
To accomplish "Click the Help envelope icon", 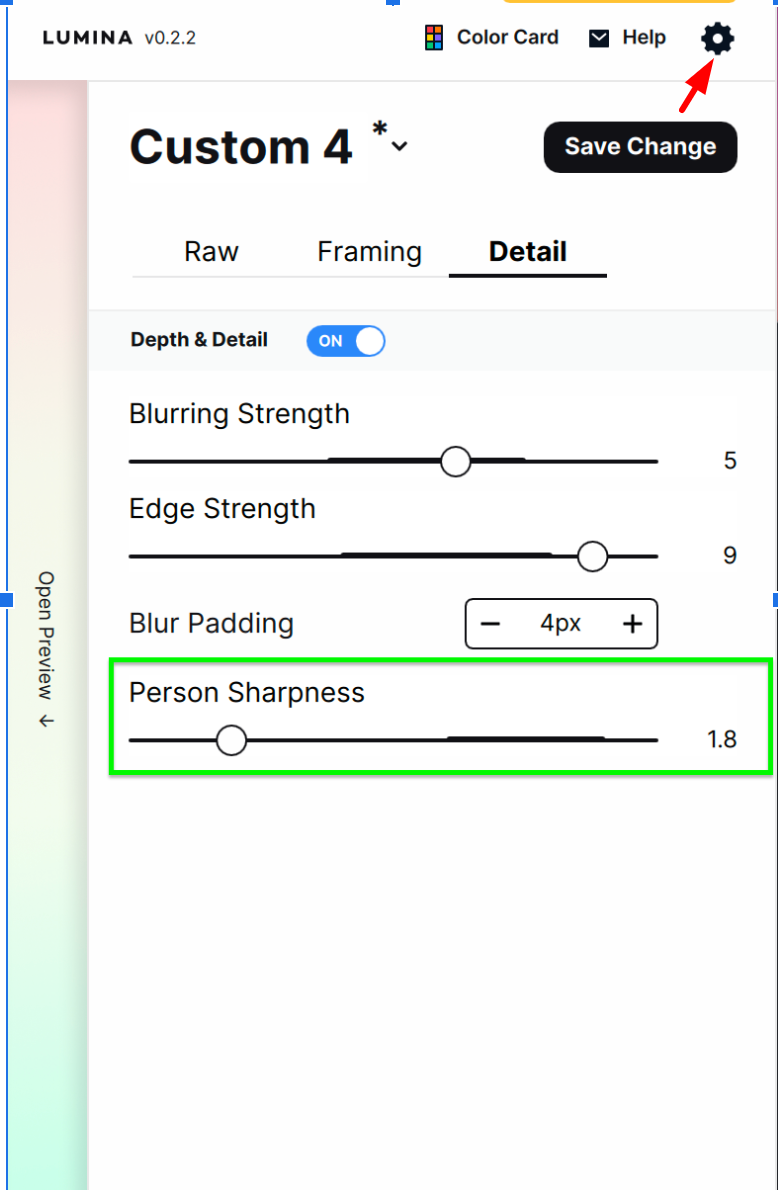I will (x=598, y=37).
